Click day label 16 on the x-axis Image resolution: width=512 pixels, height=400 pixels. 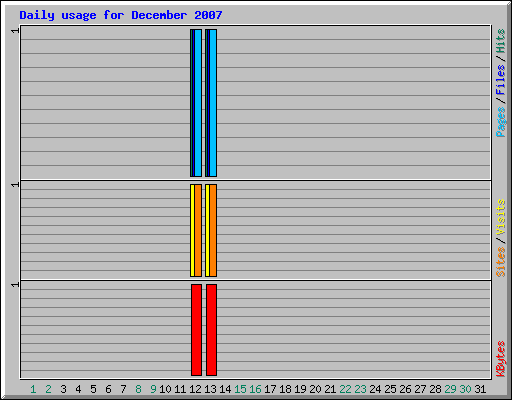(x=255, y=389)
